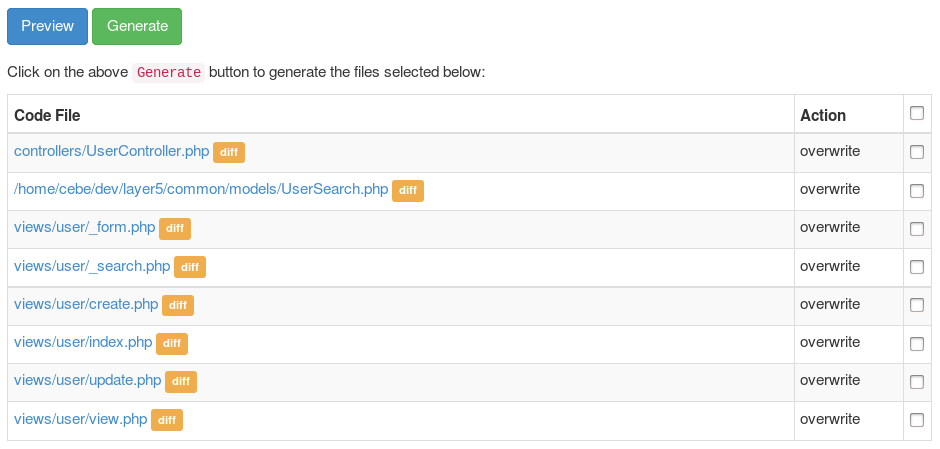Image resolution: width=940 pixels, height=449 pixels.
Task: Click the green Generate button
Action: pos(137,26)
